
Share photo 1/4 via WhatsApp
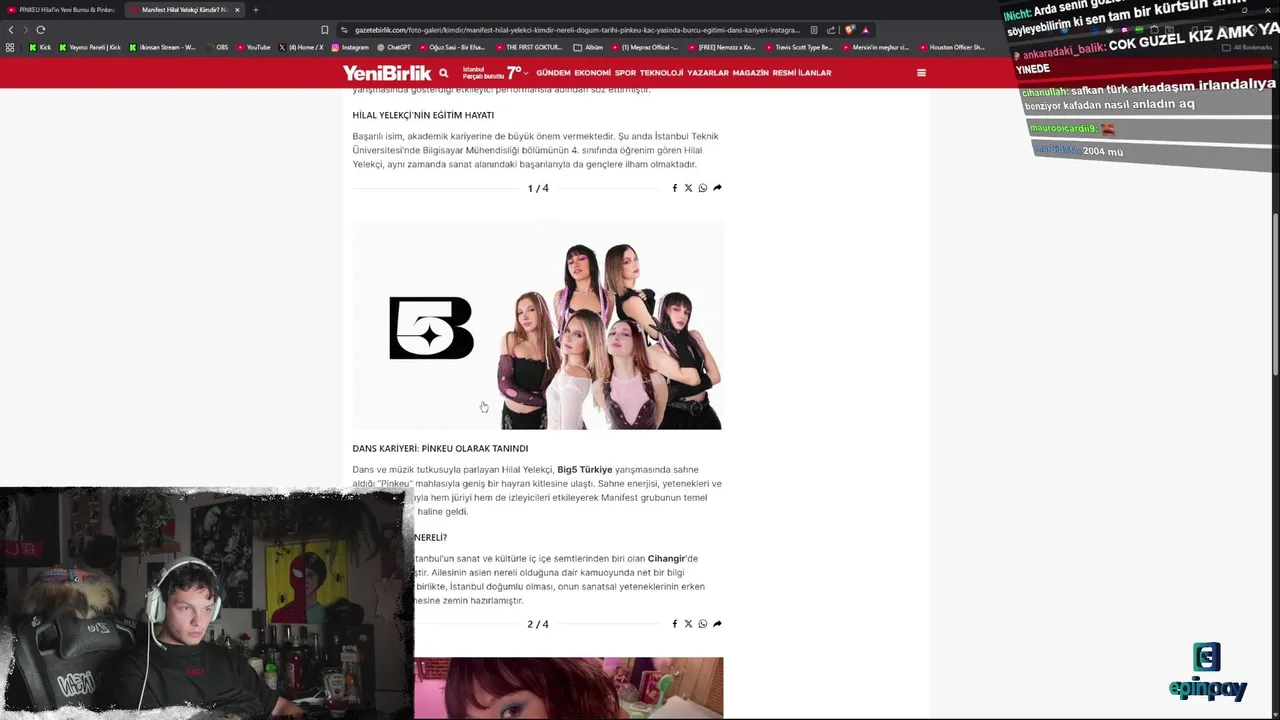[x=702, y=188]
